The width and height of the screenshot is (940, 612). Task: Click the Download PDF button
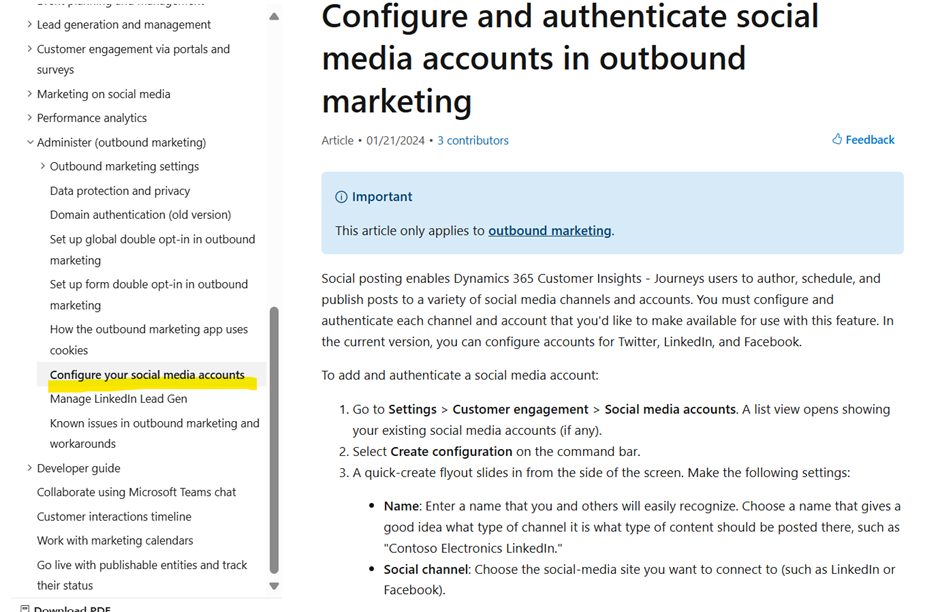point(65,608)
